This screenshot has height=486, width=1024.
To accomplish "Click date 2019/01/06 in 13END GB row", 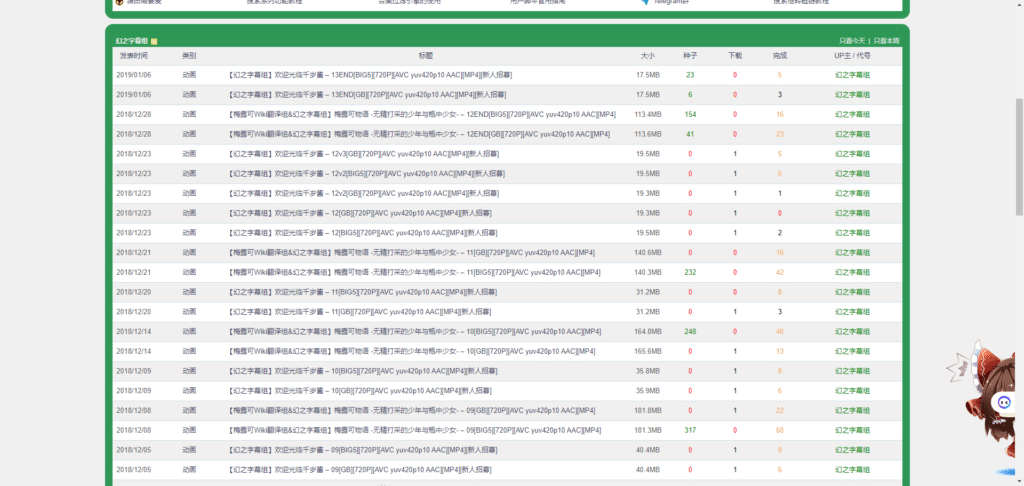I will click(x=133, y=95).
